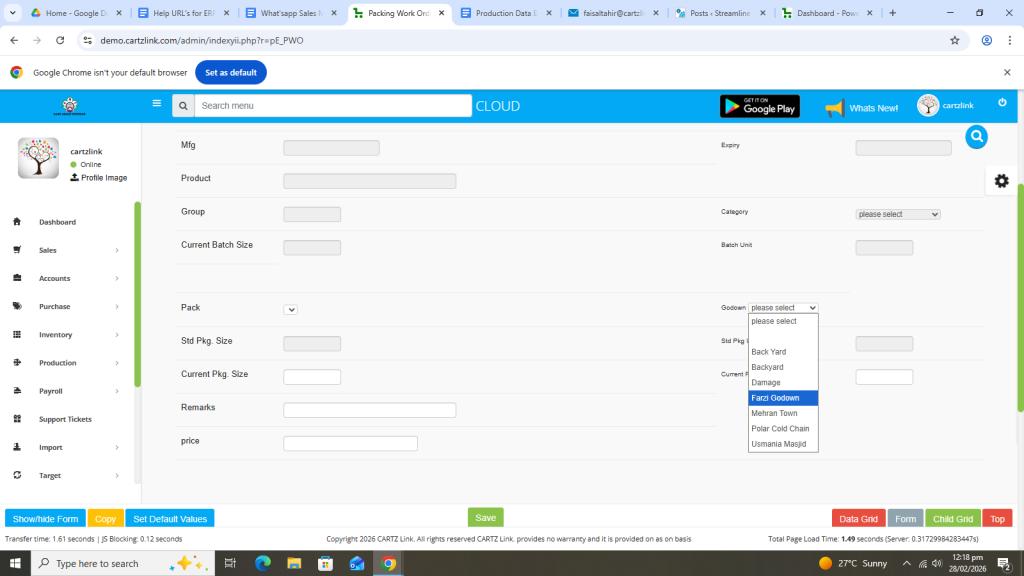Click the power logout icon
The image size is (1024, 576).
[x=1002, y=103]
